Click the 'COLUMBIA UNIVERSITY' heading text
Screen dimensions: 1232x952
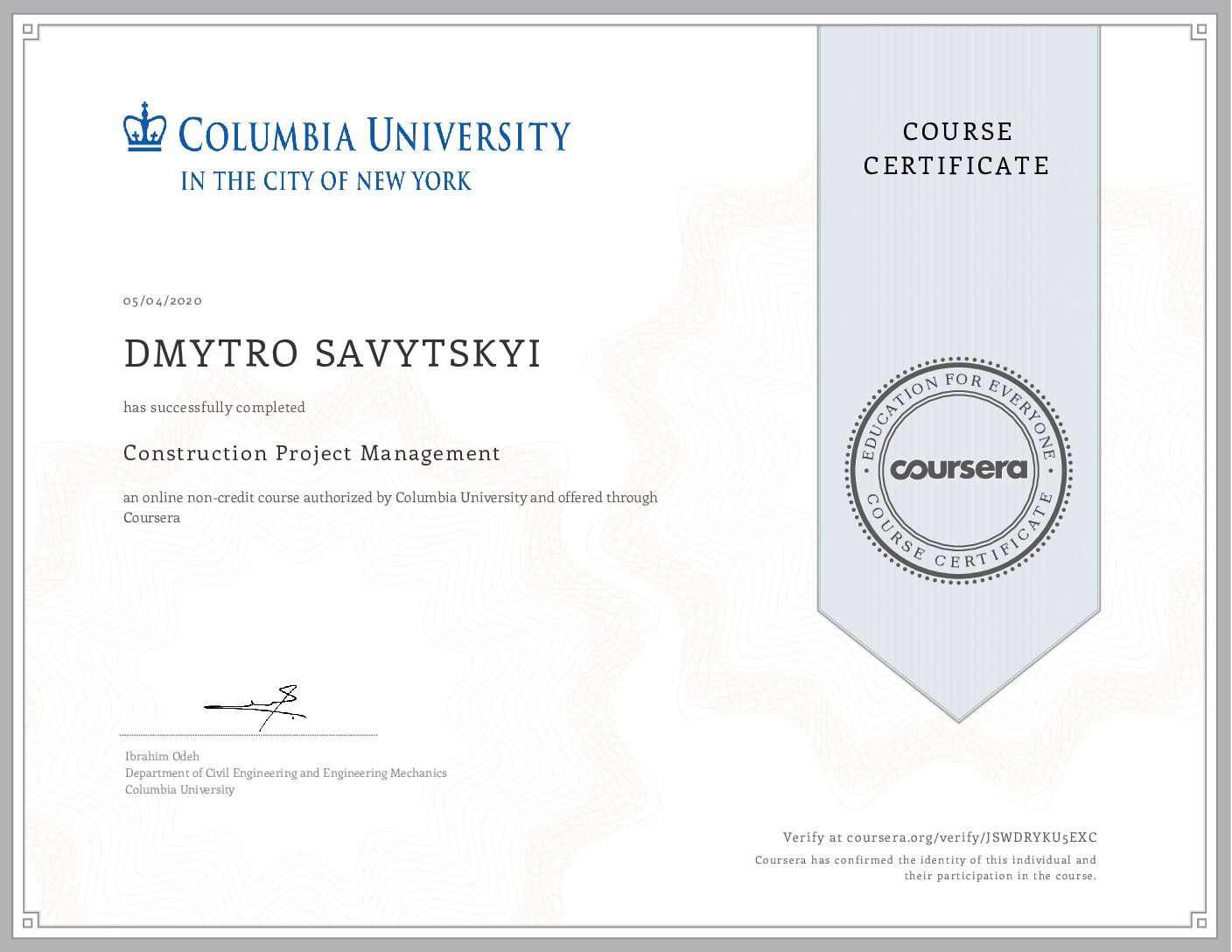374,136
